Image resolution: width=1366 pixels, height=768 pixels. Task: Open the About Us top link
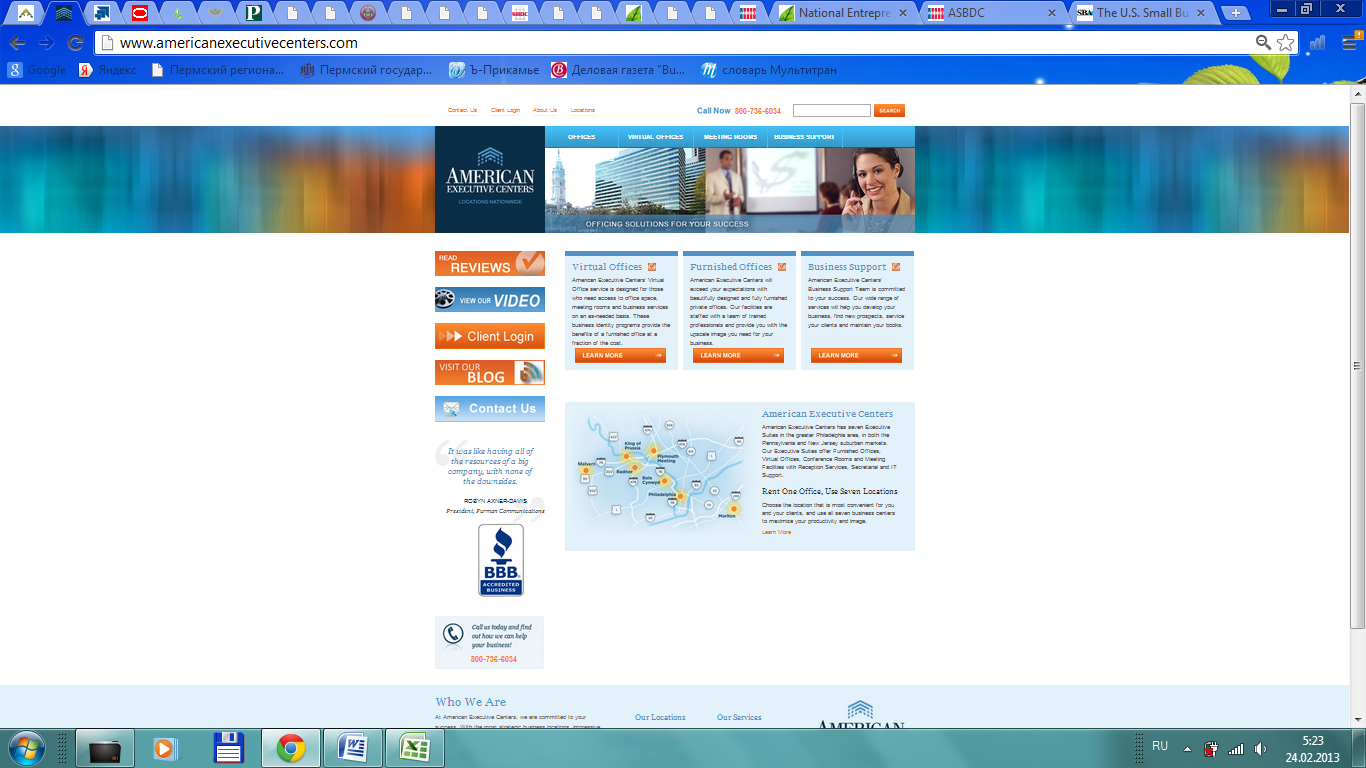click(x=545, y=110)
